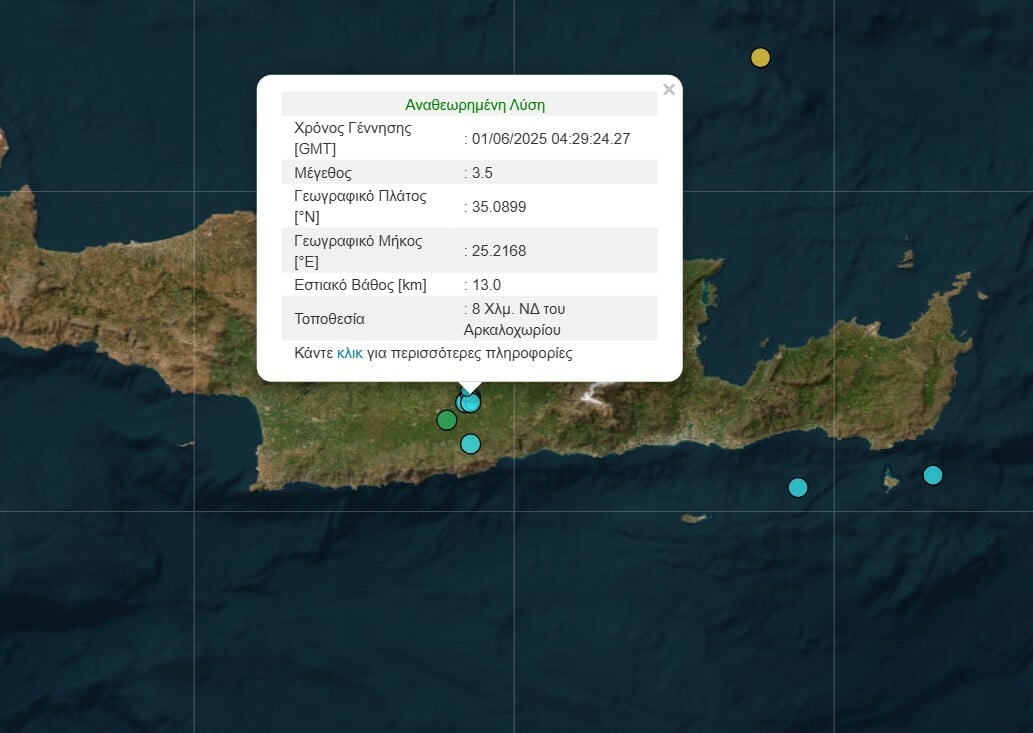1033x733 pixels.
Task: Click the focal depth value 13.0
Action: click(x=486, y=285)
